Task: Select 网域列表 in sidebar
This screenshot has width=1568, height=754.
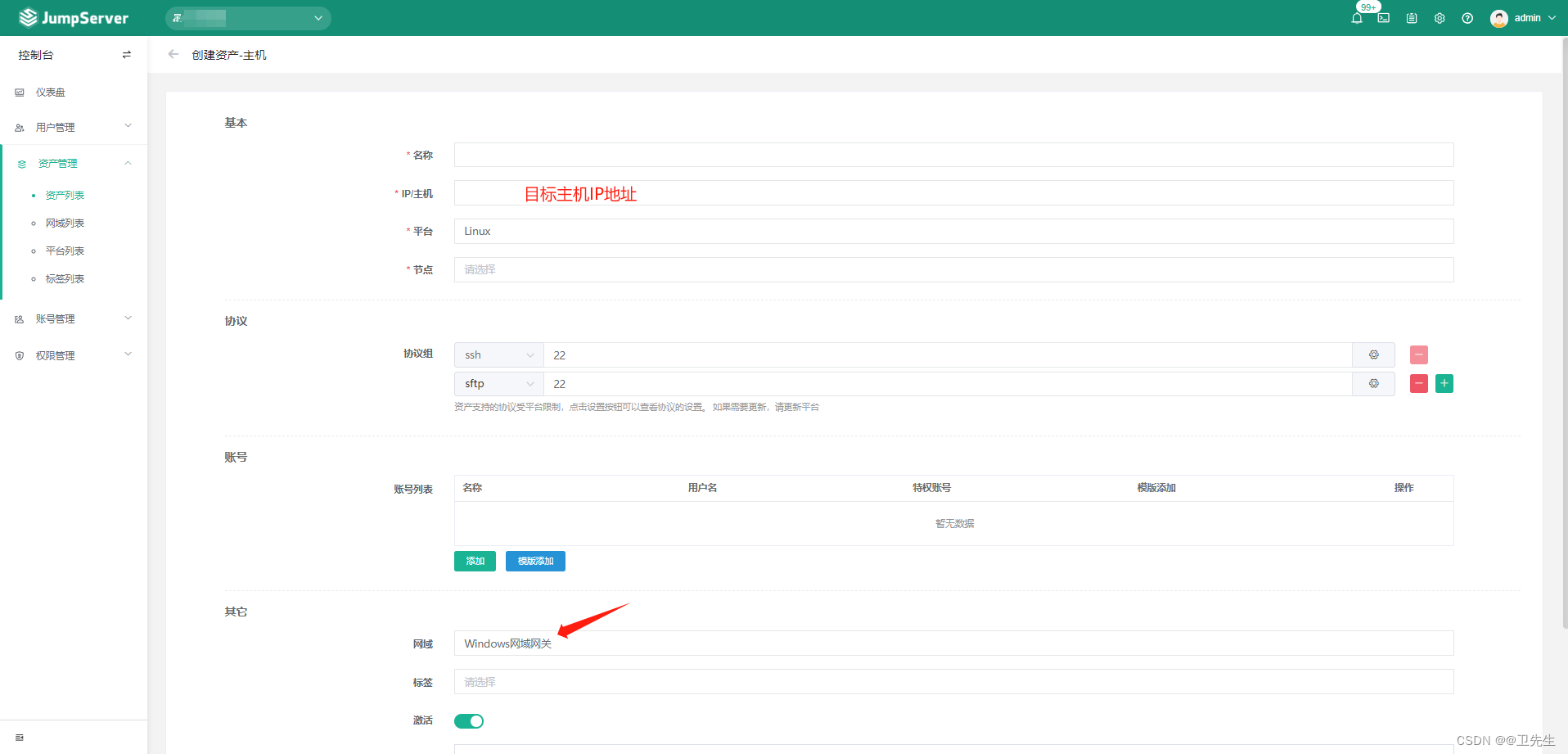Action: [65, 223]
